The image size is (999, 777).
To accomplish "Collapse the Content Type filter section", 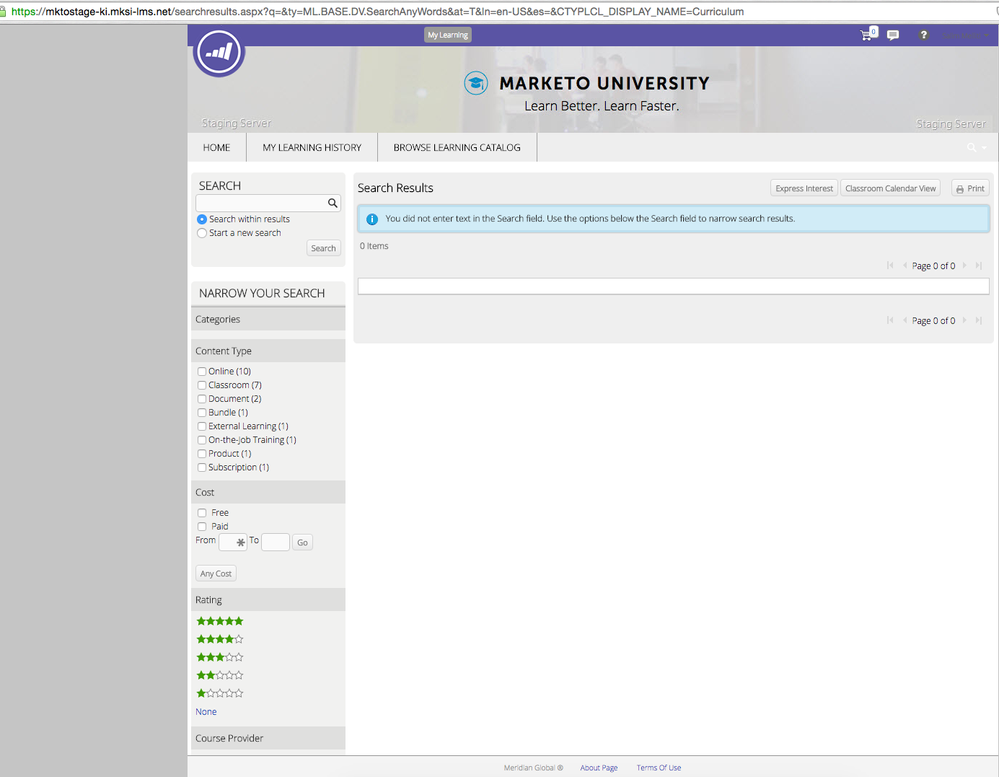I will pos(268,351).
